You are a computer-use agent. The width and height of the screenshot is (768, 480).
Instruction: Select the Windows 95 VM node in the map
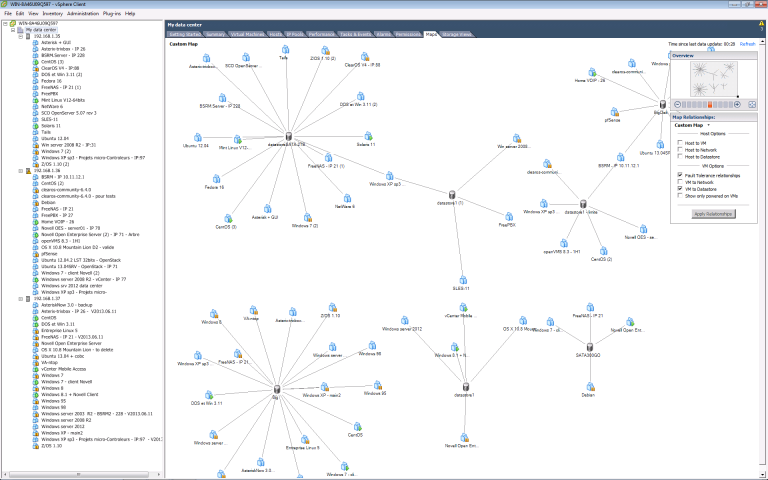point(378,385)
